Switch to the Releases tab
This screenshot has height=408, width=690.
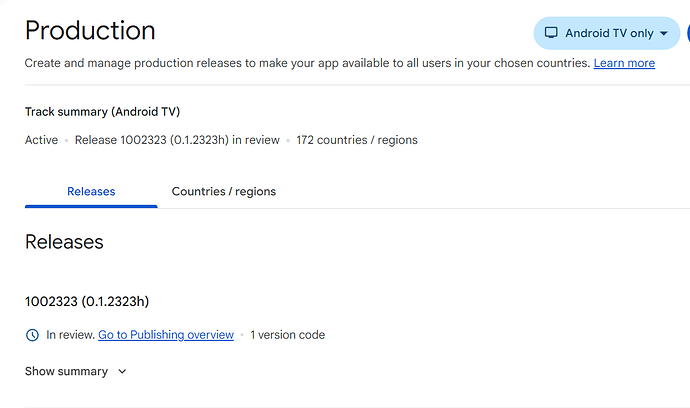91,191
